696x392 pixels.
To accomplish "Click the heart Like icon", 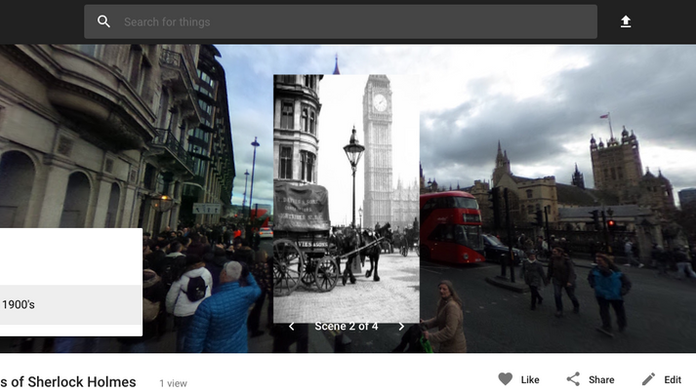I will coord(505,379).
